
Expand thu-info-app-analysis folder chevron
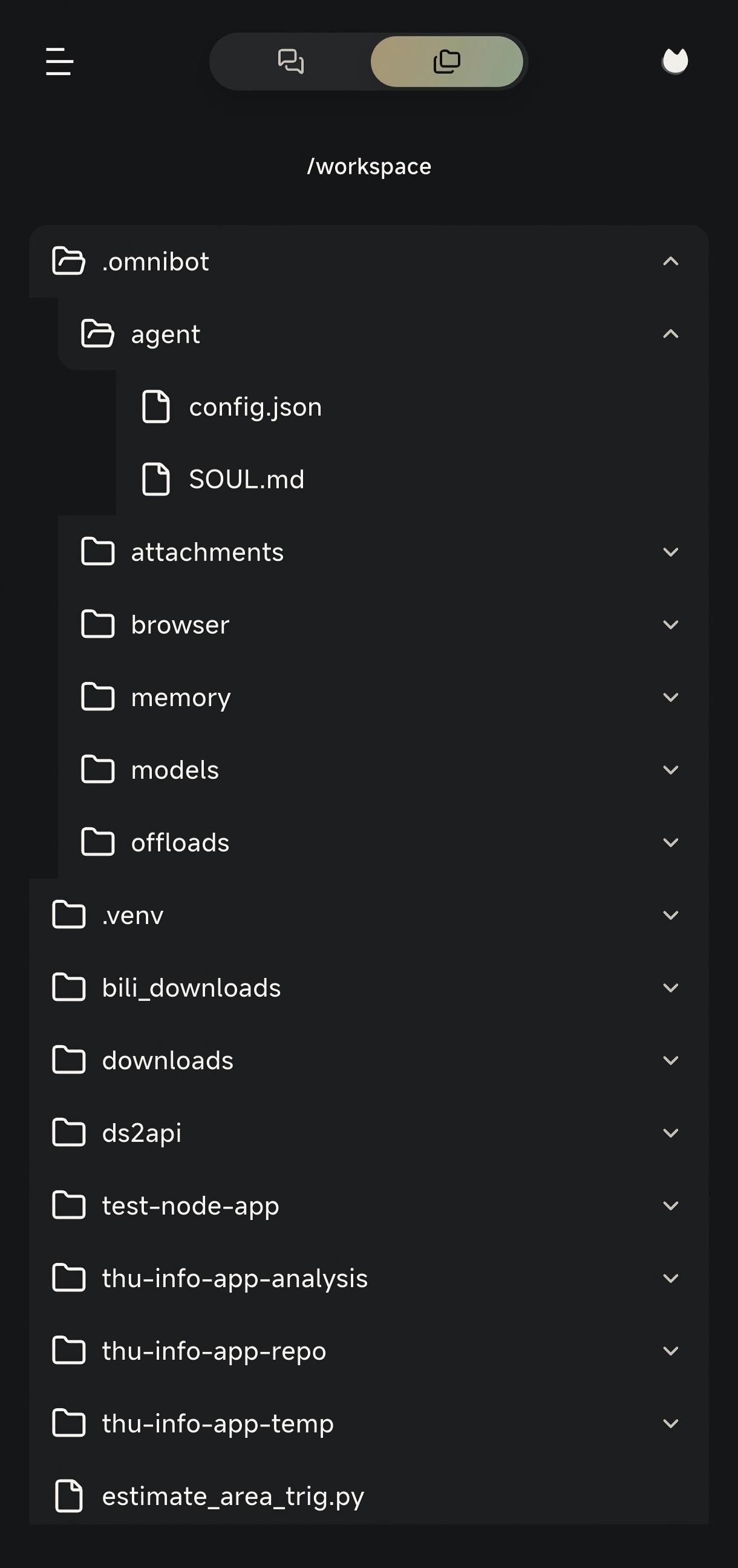670,1278
